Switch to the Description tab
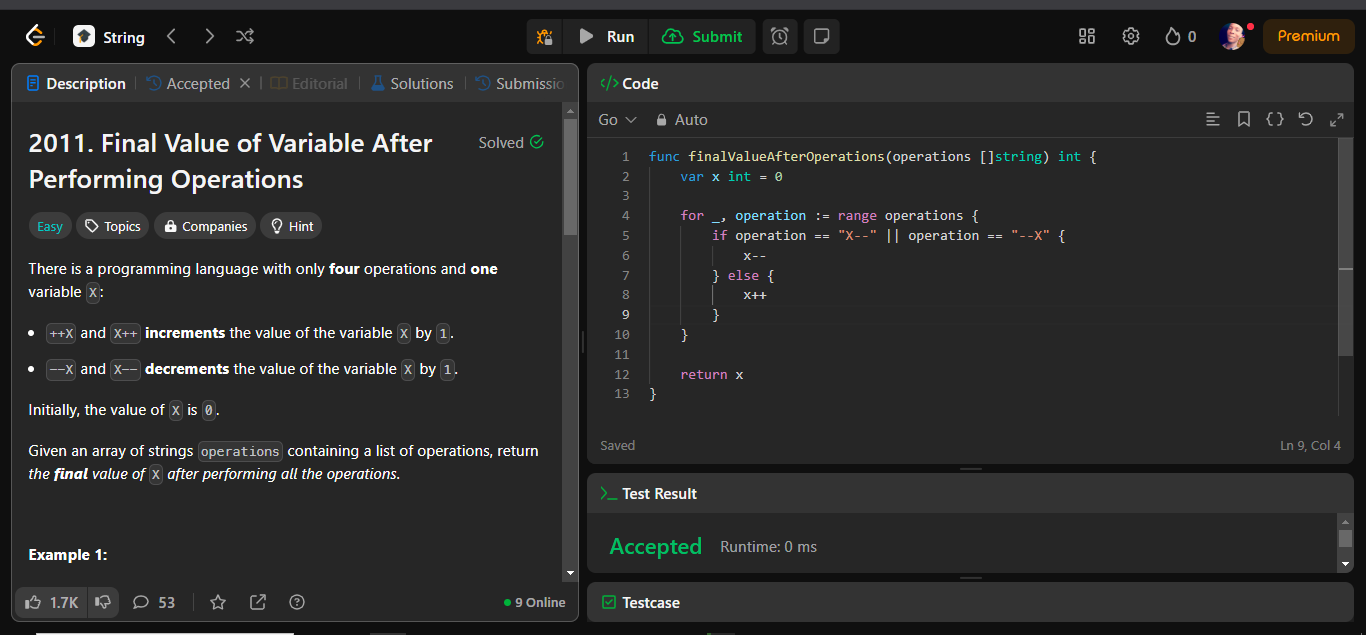Screen dimensions: 1366x635 76,83
